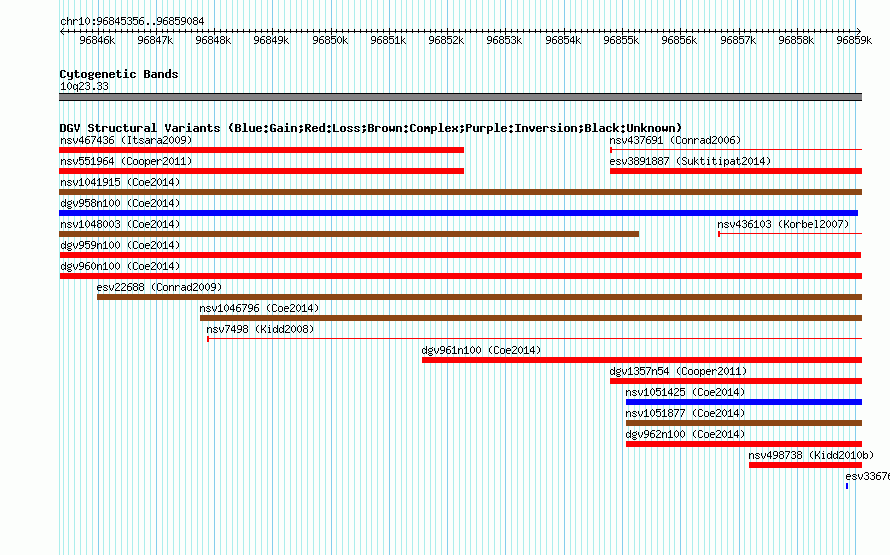This screenshot has height=555, width=890.
Task: Select the thin red nsv436103 line
Action: tap(790, 234)
